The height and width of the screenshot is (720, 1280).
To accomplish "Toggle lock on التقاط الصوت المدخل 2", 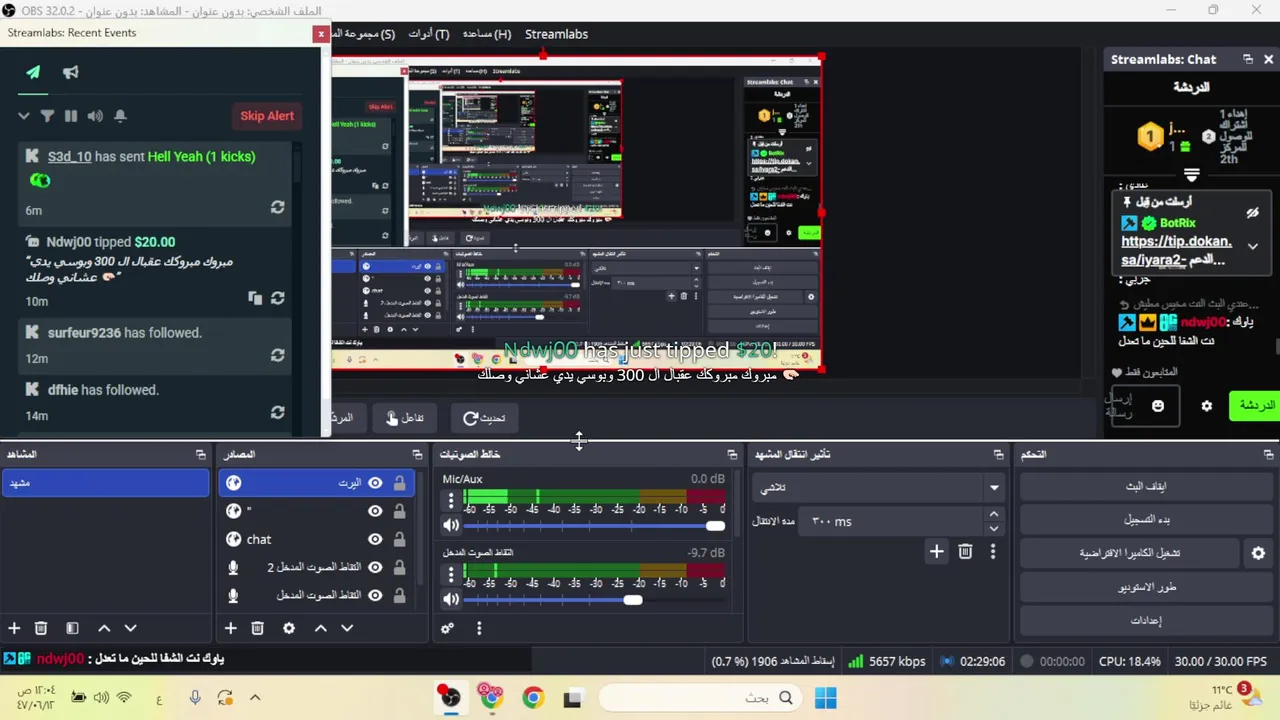I will pos(399,567).
